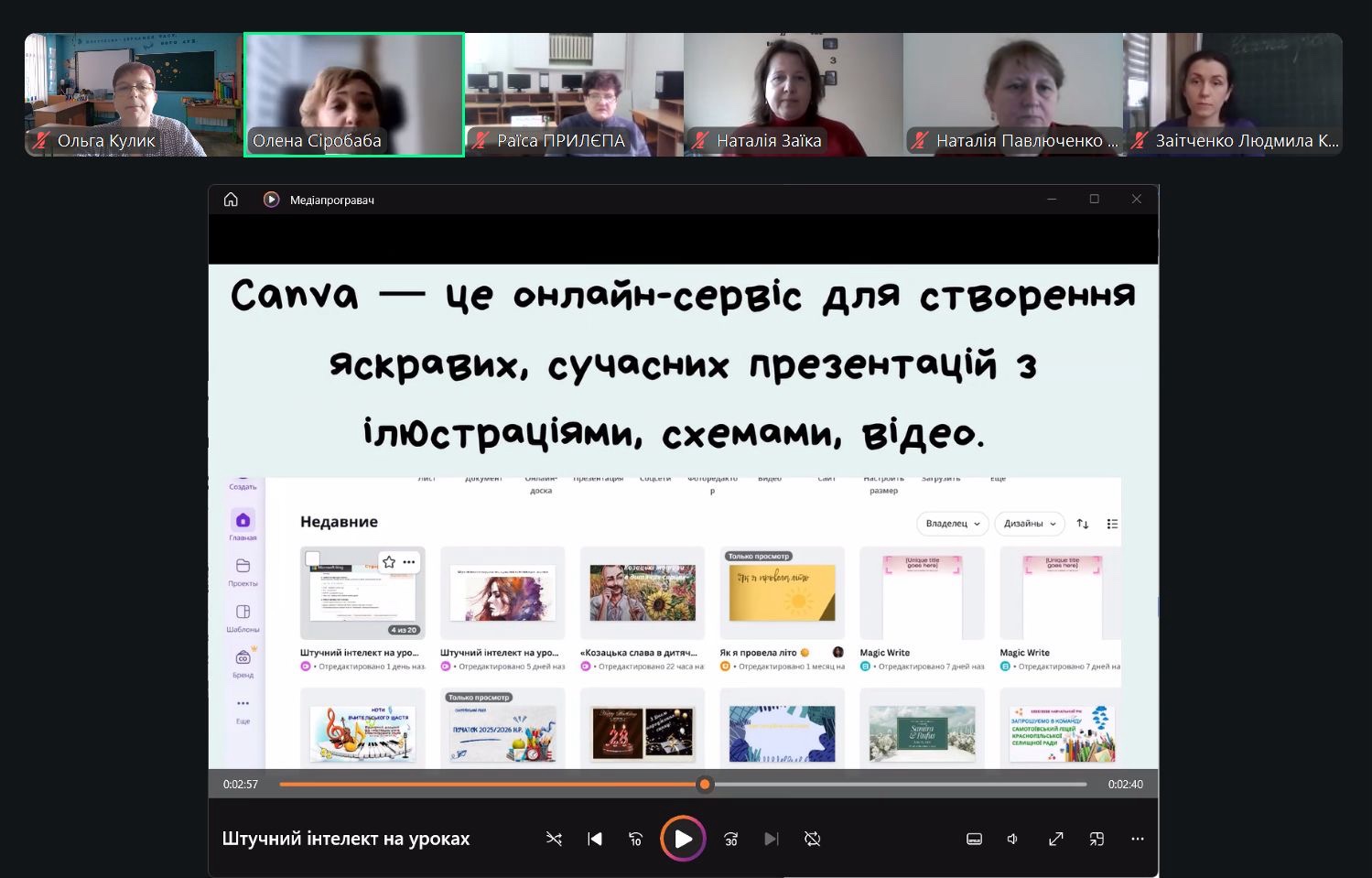This screenshot has width=1372, height=878.
Task: Switch the media player to full screen
Action: (x=1055, y=839)
